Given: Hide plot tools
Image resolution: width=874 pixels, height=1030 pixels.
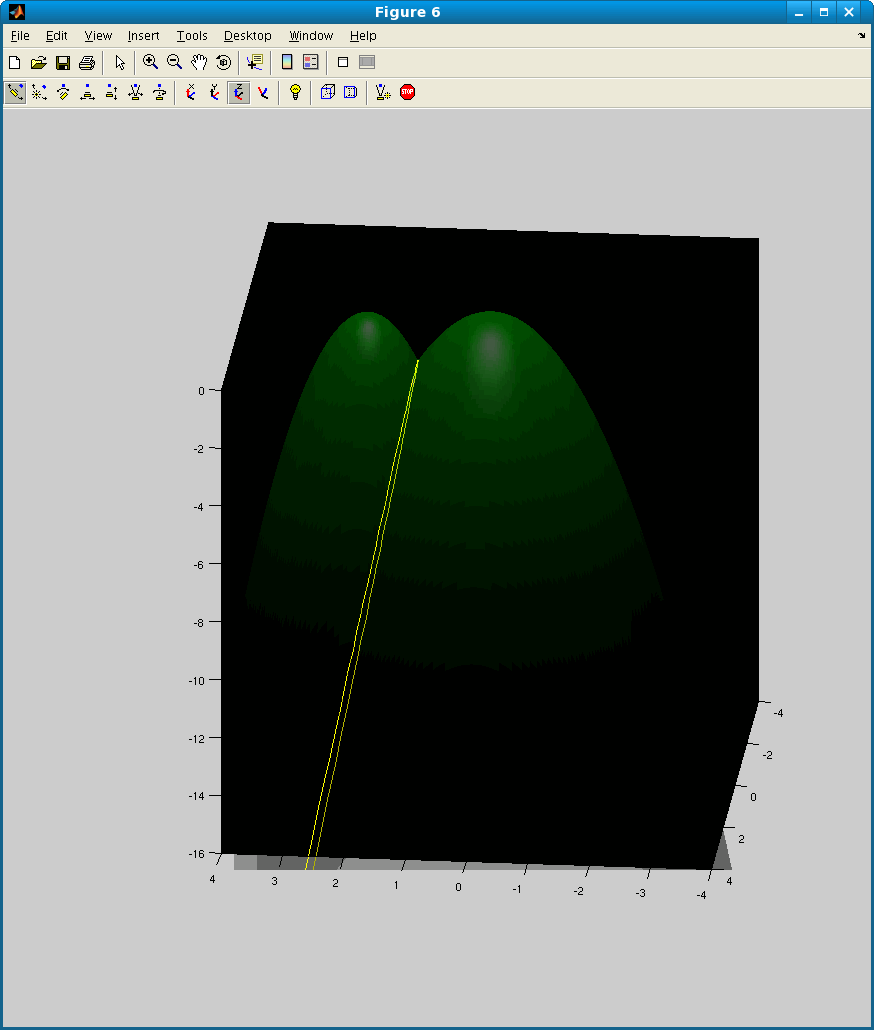Looking at the screenshot, I should (x=343, y=62).
